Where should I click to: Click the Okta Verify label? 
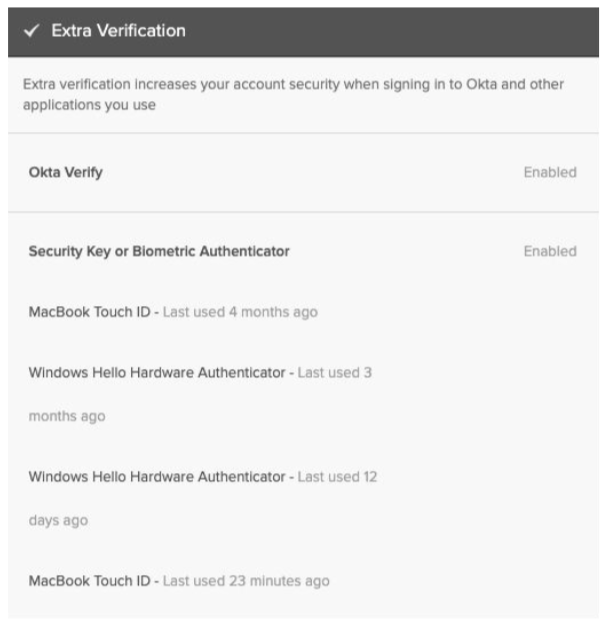[65, 172]
